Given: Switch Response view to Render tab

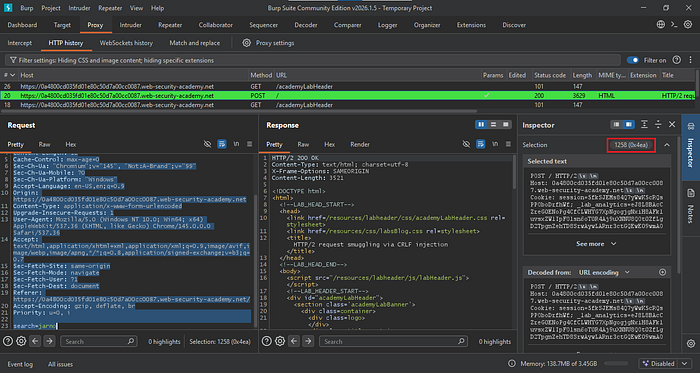Looking at the screenshot, I should click(360, 144).
